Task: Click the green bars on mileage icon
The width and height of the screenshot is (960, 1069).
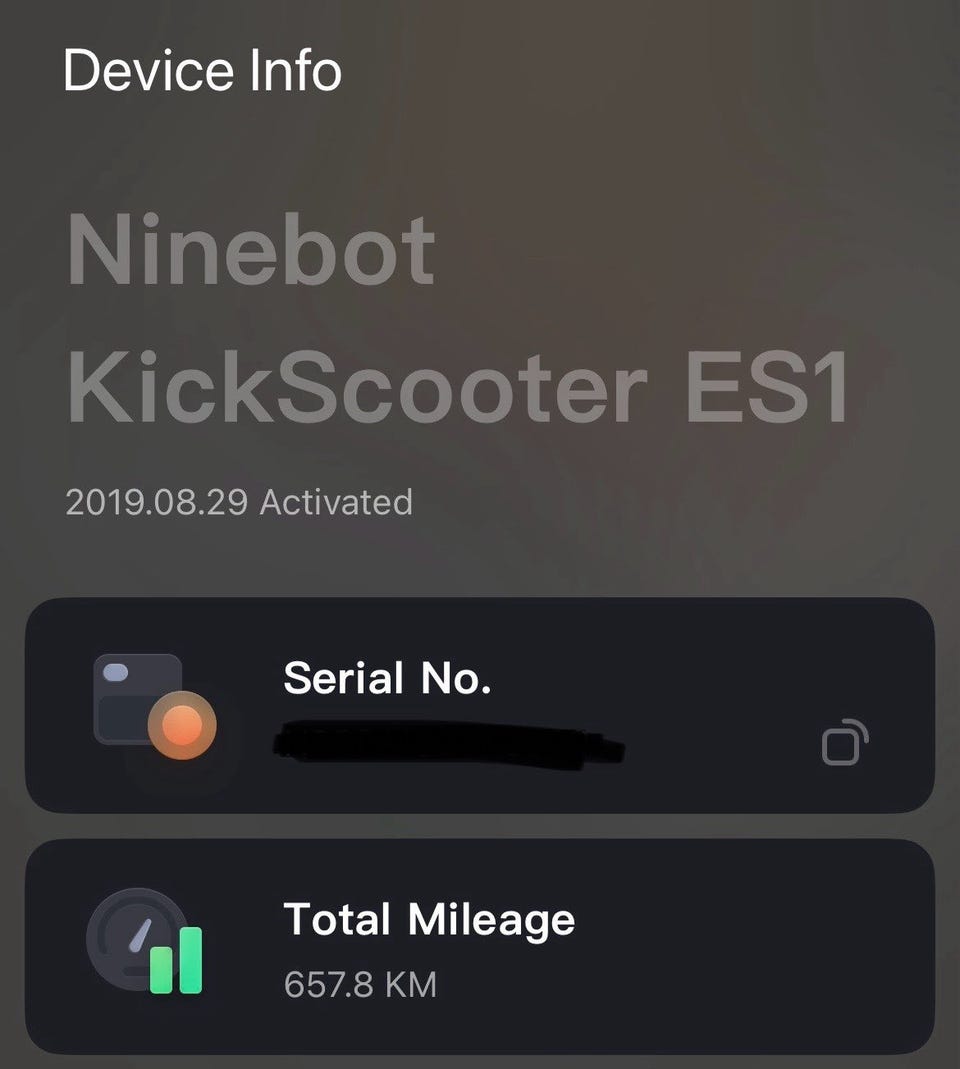Action: pyautogui.click(x=177, y=960)
